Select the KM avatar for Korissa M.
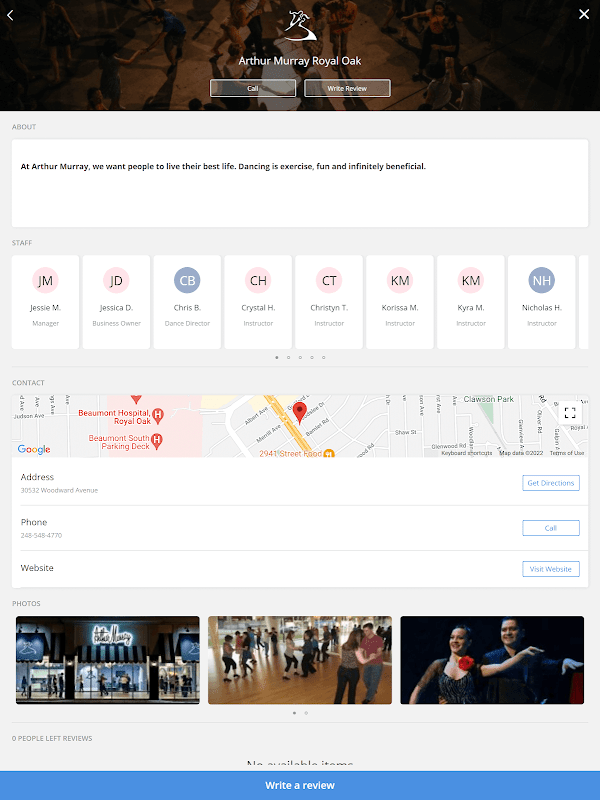This screenshot has height=800, width=600. (400, 280)
